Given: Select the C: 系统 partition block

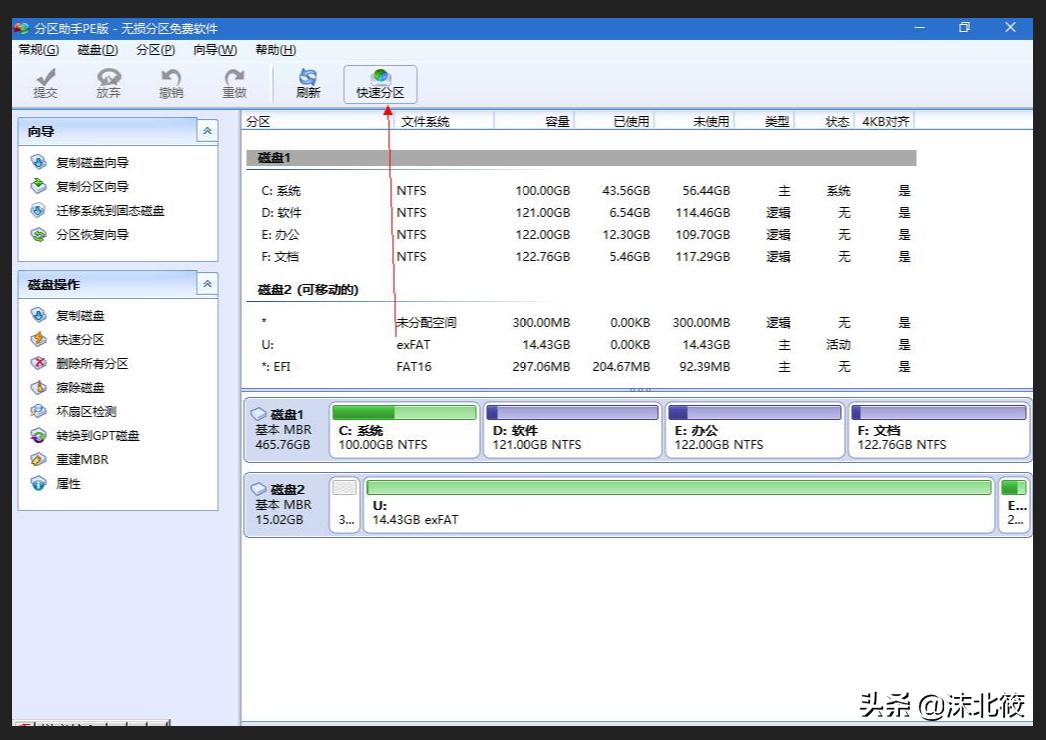Looking at the screenshot, I should point(404,430).
